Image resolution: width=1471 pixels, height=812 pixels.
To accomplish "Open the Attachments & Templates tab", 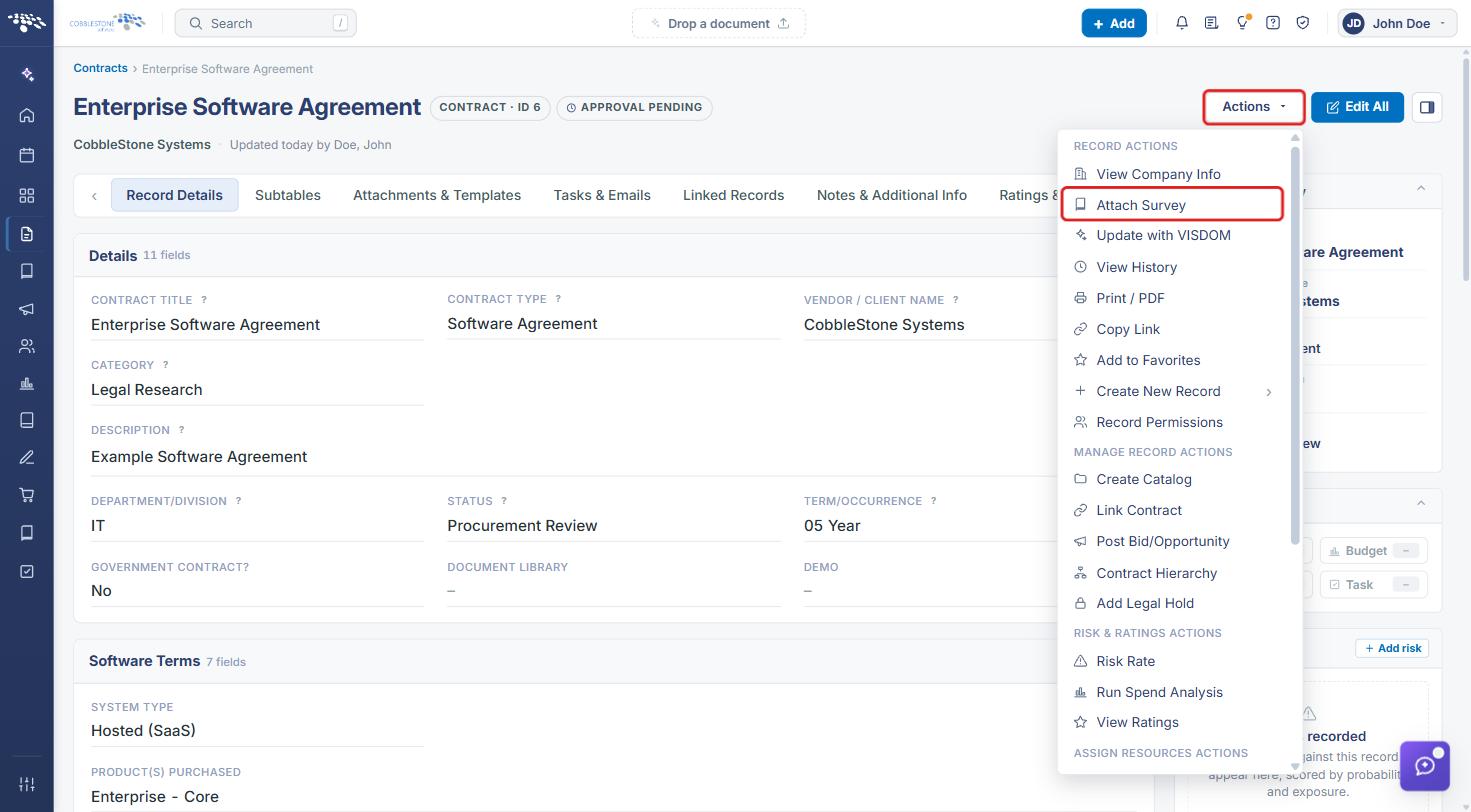I will 437,195.
